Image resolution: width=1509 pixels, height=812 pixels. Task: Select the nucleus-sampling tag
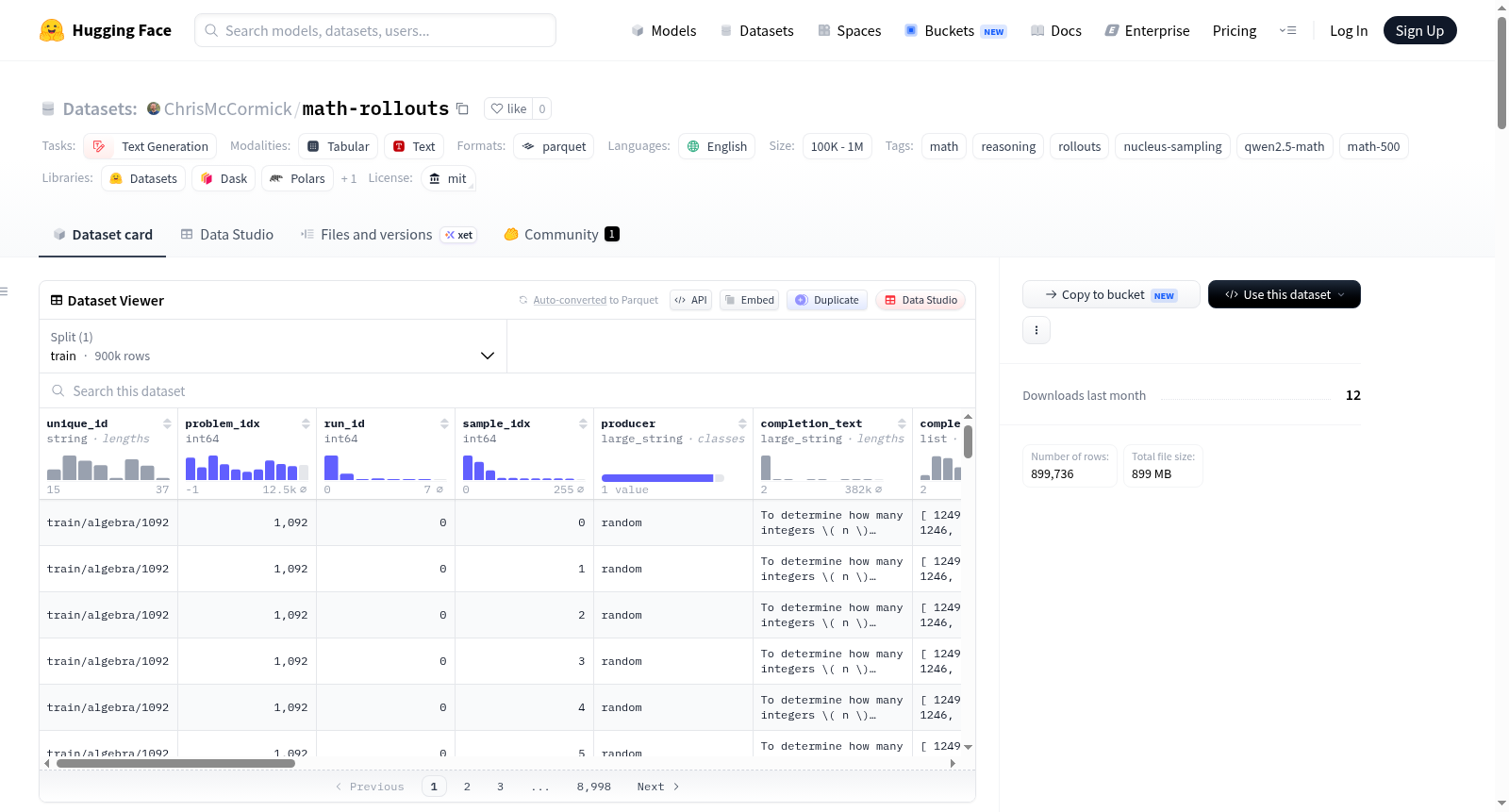pyautogui.click(x=1172, y=146)
